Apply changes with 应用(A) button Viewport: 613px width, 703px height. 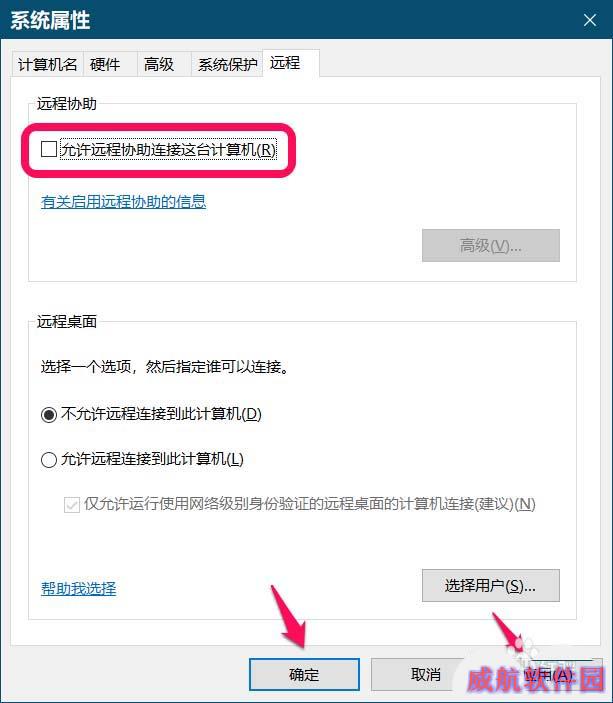tap(548, 674)
